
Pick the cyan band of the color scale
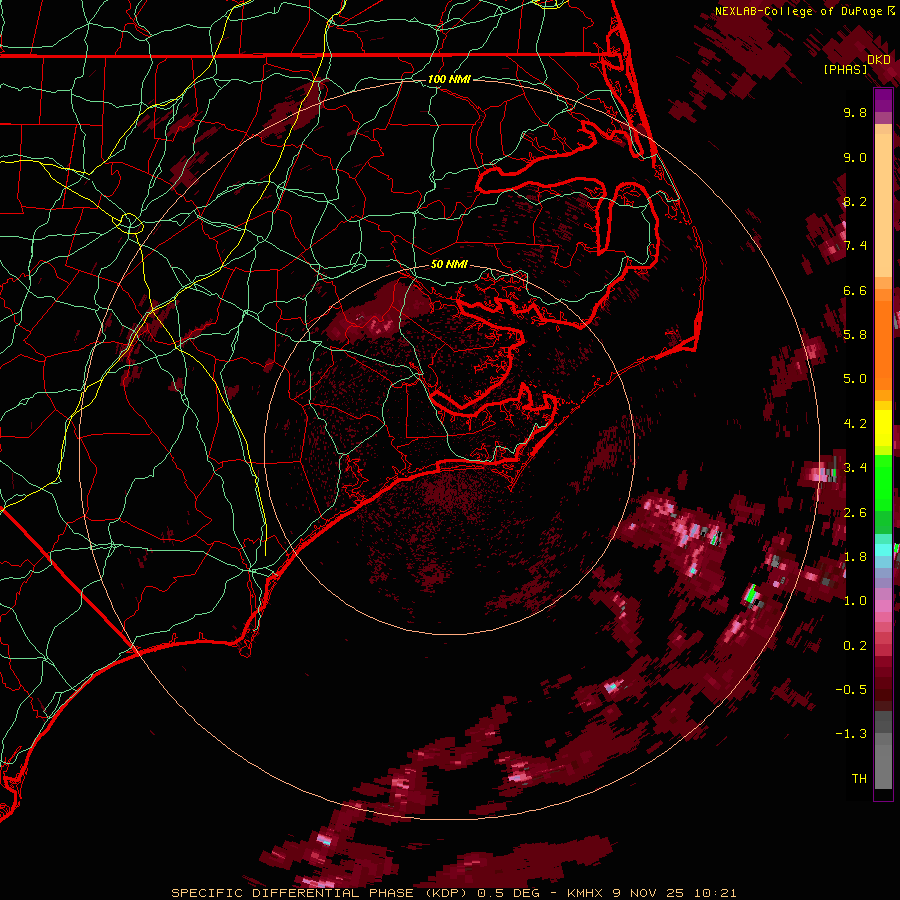[x=883, y=550]
